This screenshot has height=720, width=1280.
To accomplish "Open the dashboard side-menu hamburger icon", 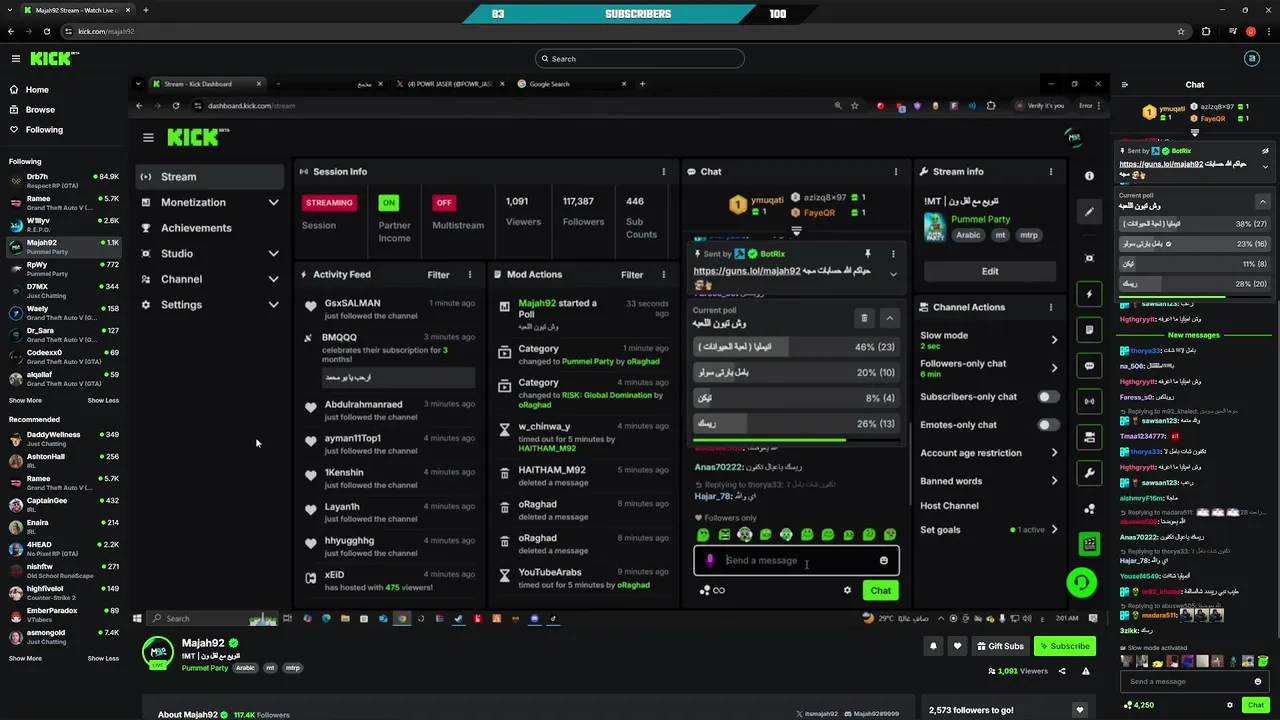I will [148, 138].
